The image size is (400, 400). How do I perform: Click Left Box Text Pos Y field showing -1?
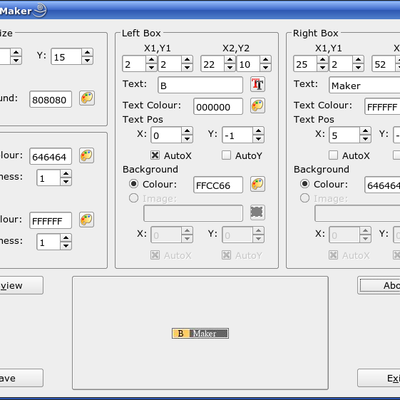[238, 135]
